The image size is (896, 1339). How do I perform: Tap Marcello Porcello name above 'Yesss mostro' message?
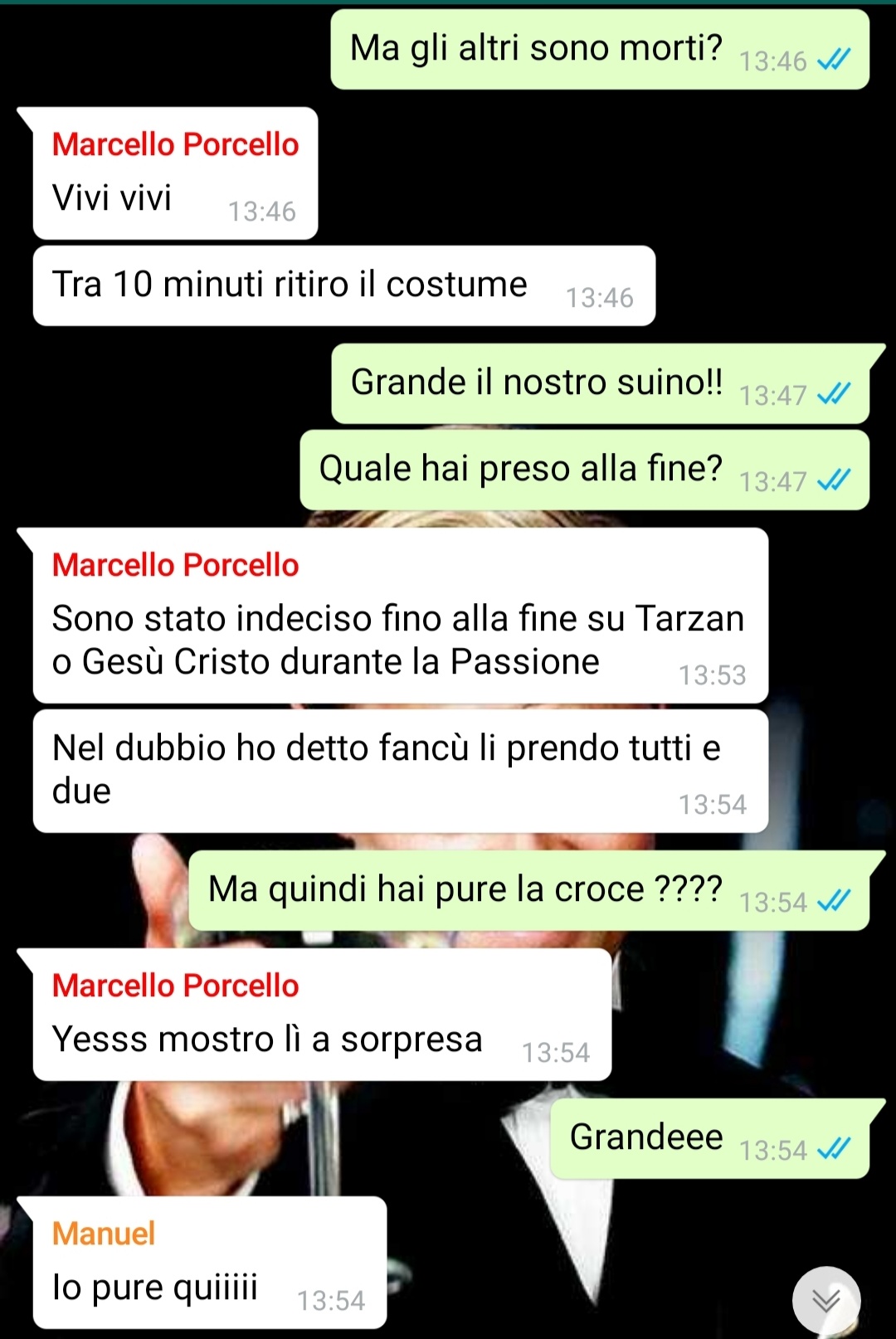point(175,986)
